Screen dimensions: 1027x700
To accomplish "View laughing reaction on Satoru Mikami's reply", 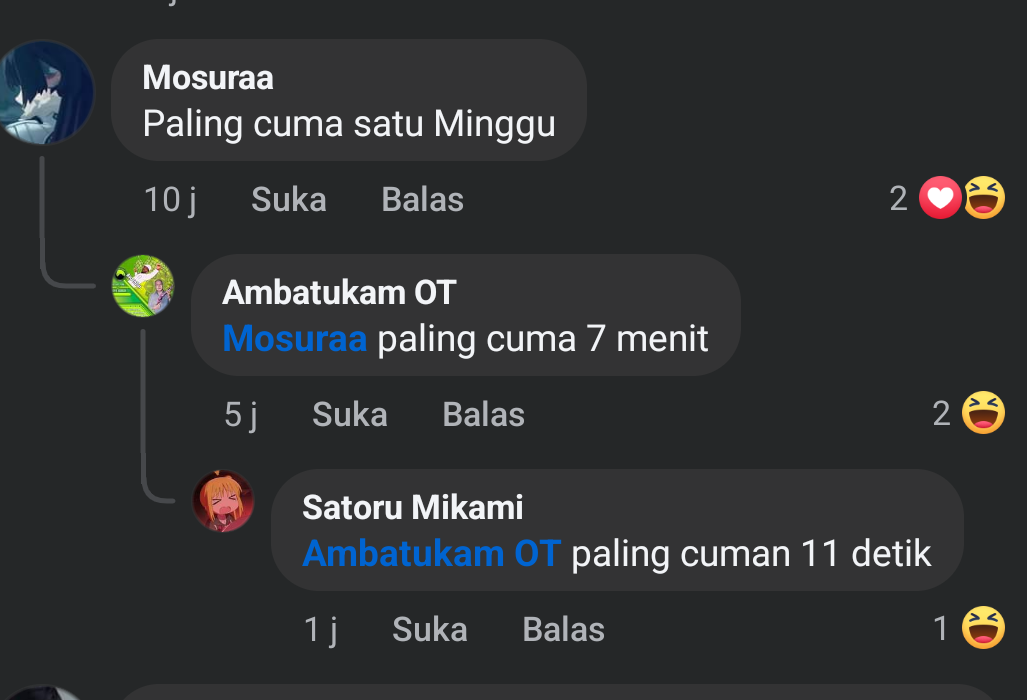I will tap(983, 628).
